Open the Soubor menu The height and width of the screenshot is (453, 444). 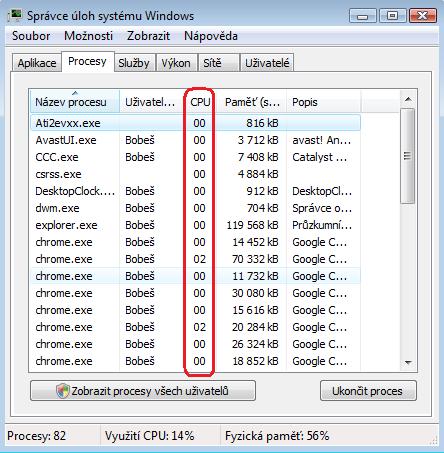31,36
